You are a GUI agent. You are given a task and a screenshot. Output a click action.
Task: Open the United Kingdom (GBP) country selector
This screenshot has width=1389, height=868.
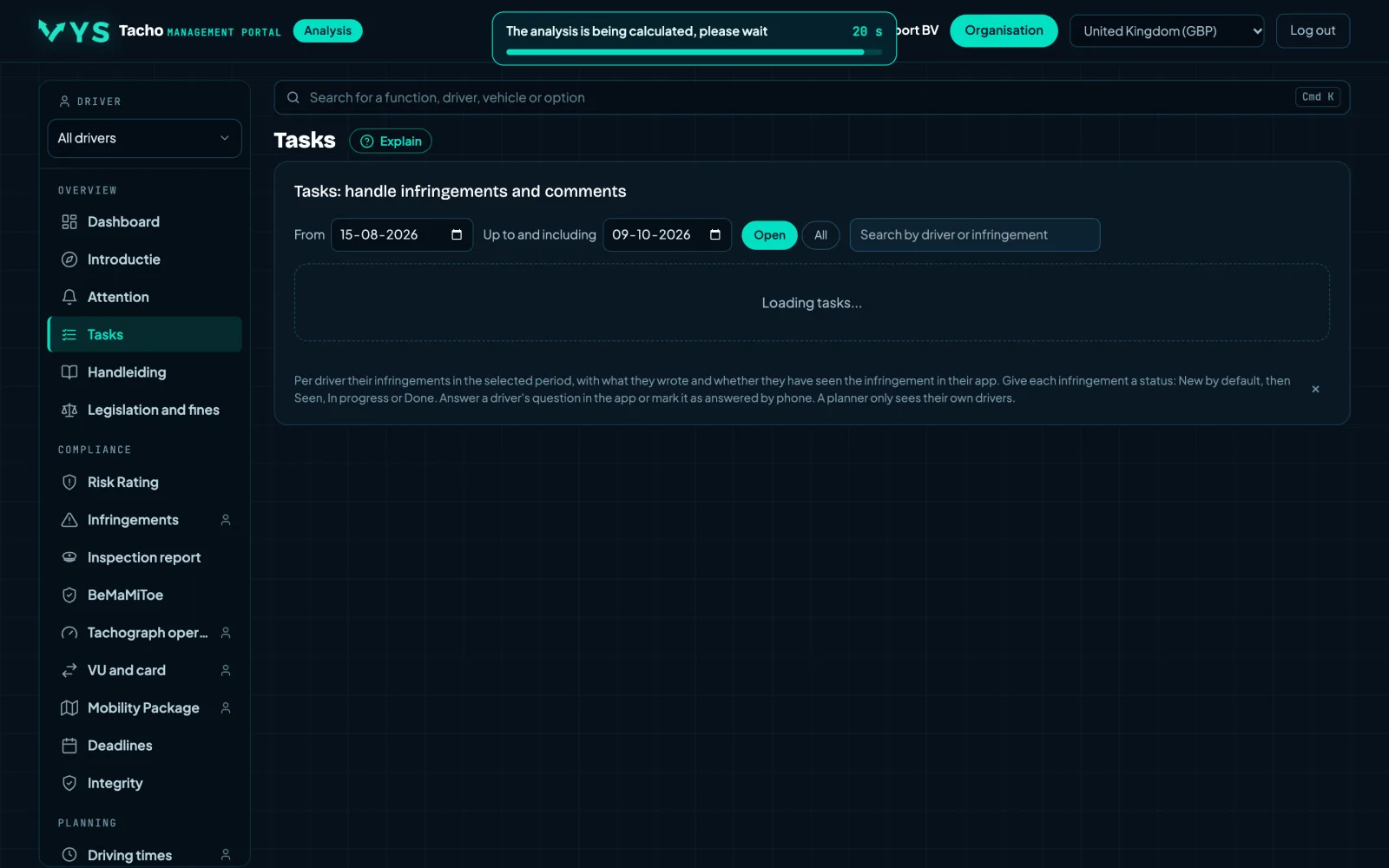(x=1166, y=31)
